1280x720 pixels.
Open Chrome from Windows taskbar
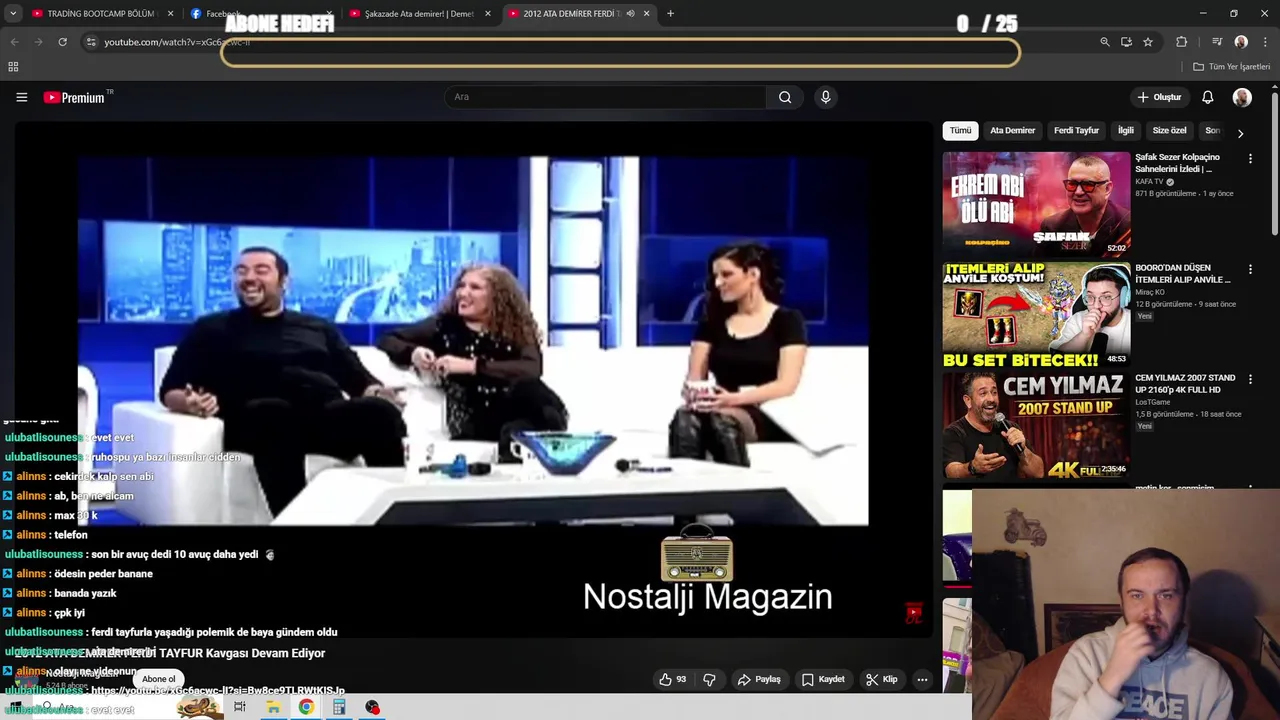coord(306,707)
